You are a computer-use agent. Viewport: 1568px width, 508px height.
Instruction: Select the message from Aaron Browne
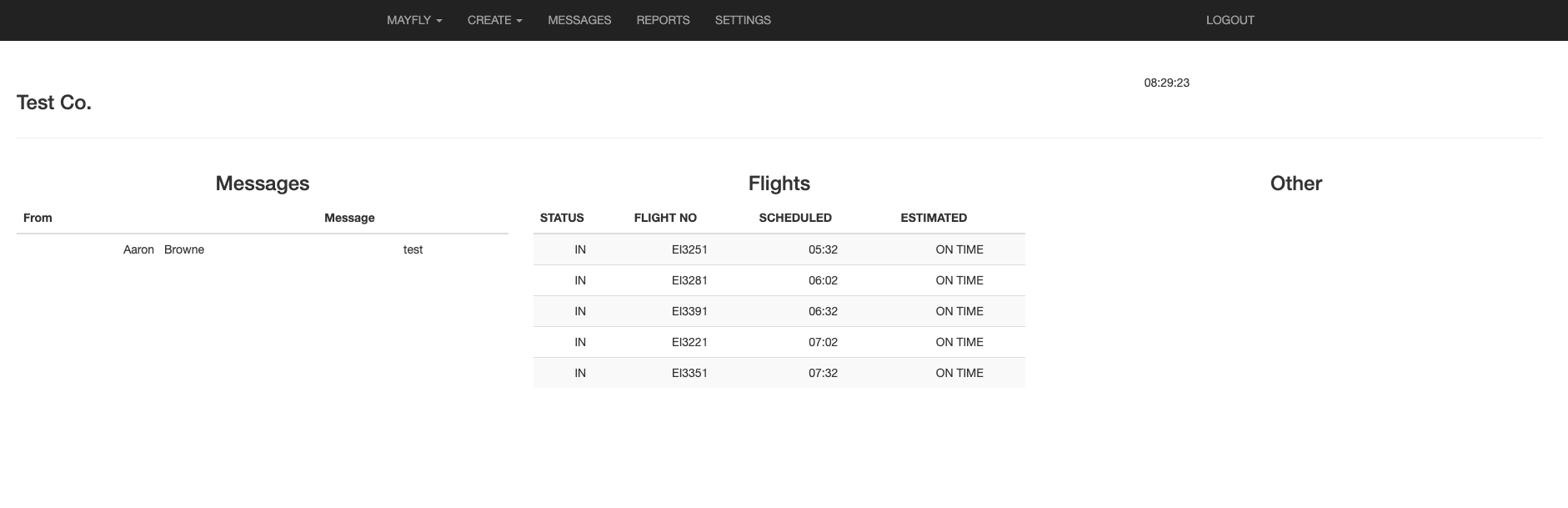click(163, 249)
